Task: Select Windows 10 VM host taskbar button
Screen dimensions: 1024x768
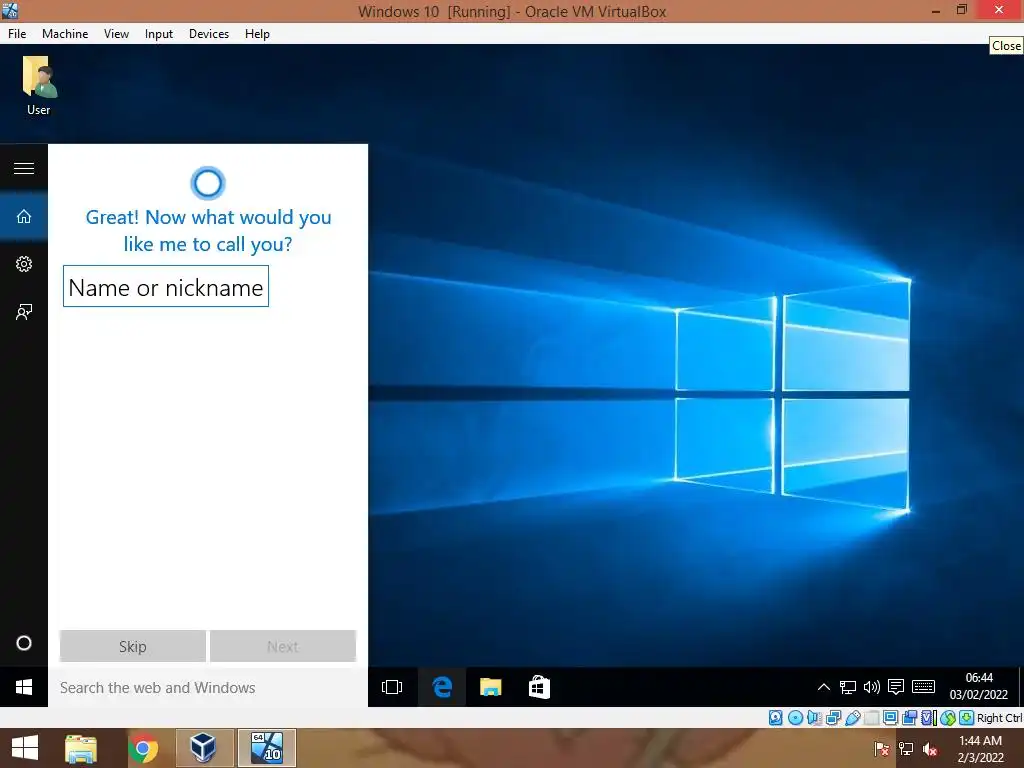Action: [266, 748]
